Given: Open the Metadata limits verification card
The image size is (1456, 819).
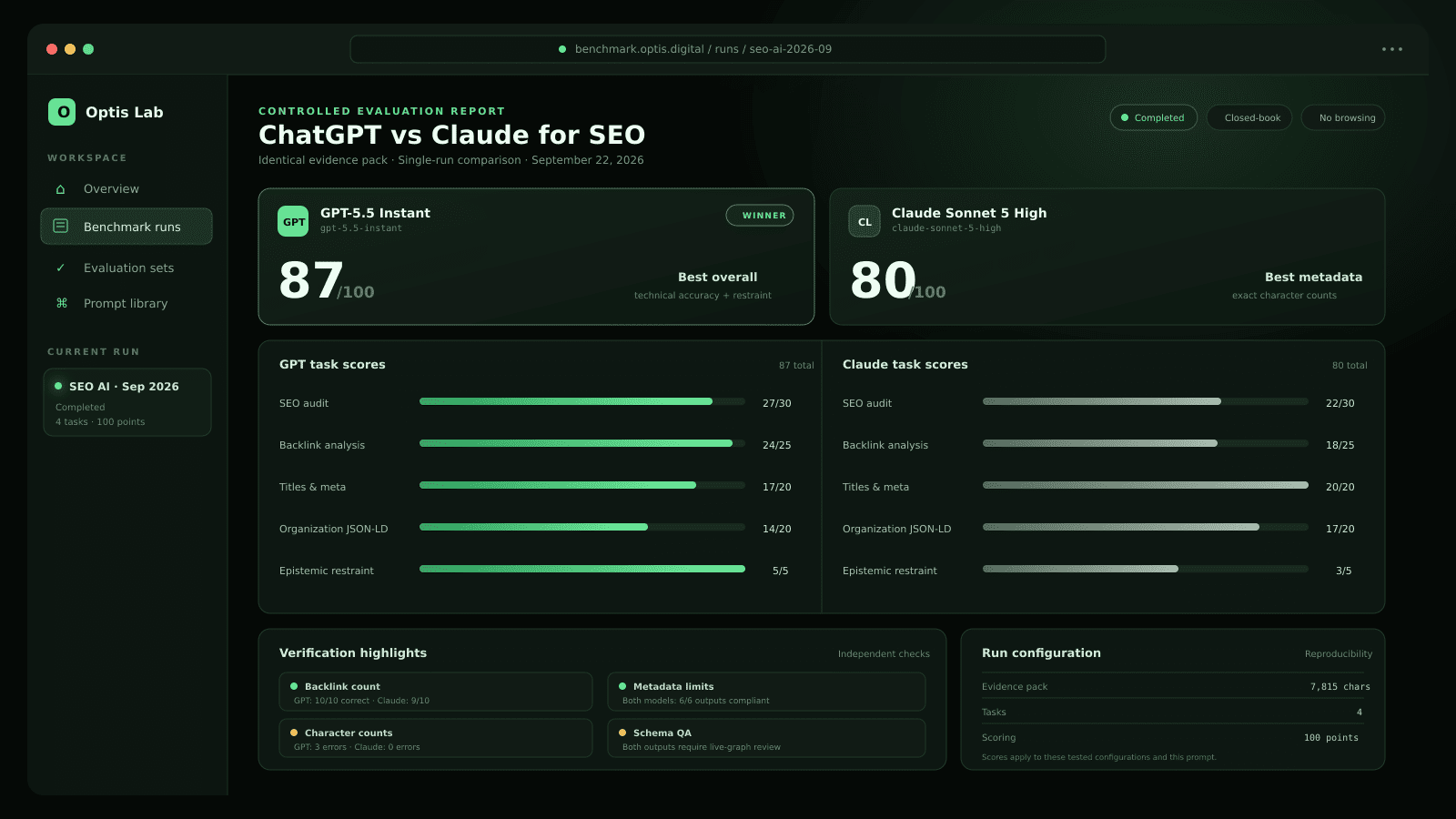Looking at the screenshot, I should point(766,692).
